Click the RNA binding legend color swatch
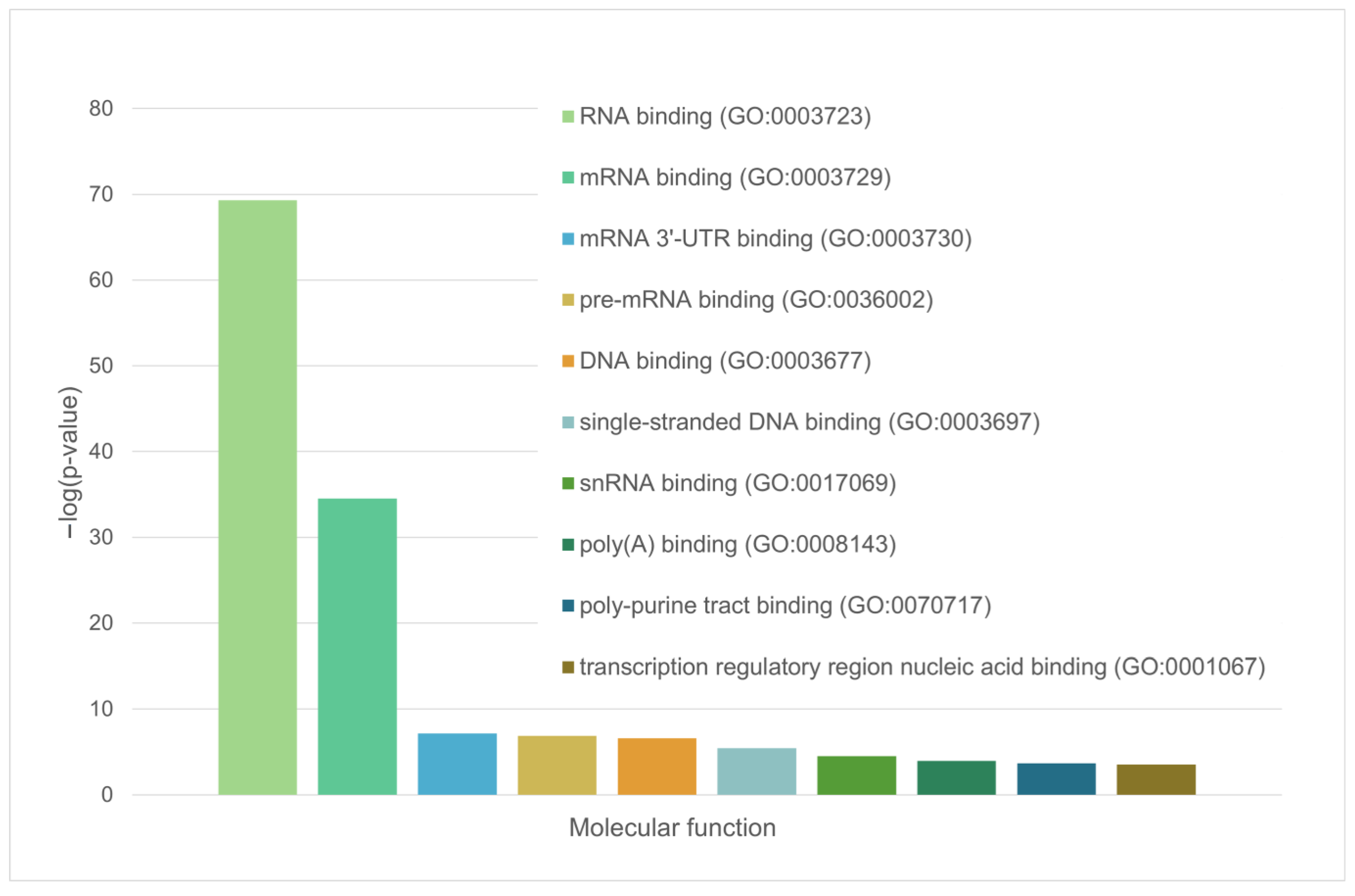 pyautogui.click(x=567, y=116)
